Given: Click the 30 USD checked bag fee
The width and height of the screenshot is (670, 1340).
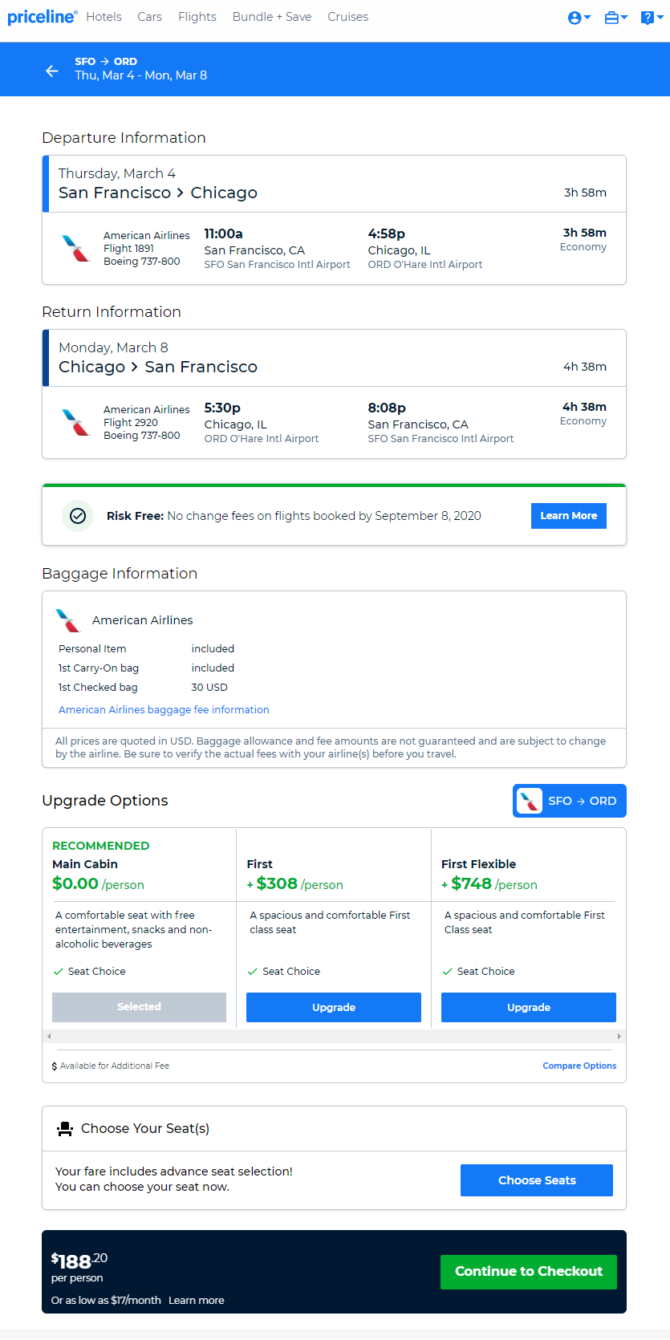Looking at the screenshot, I should click(x=209, y=687).
